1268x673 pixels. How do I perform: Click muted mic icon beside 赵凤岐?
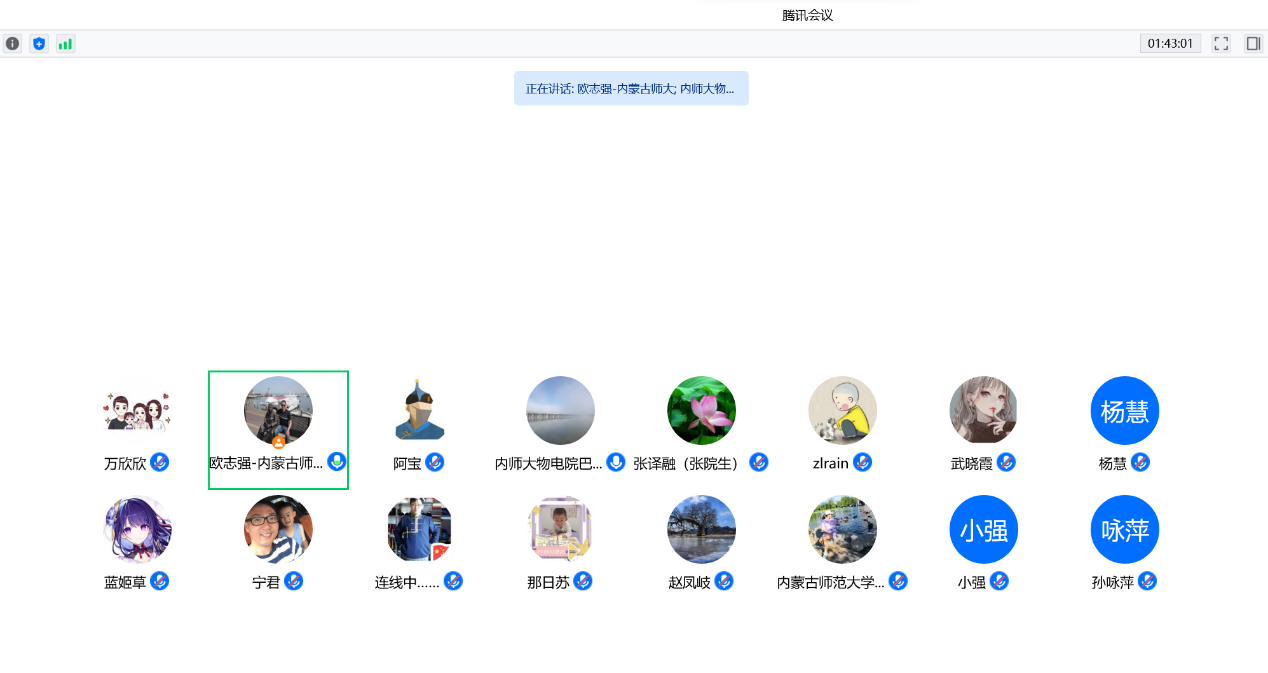(x=724, y=581)
